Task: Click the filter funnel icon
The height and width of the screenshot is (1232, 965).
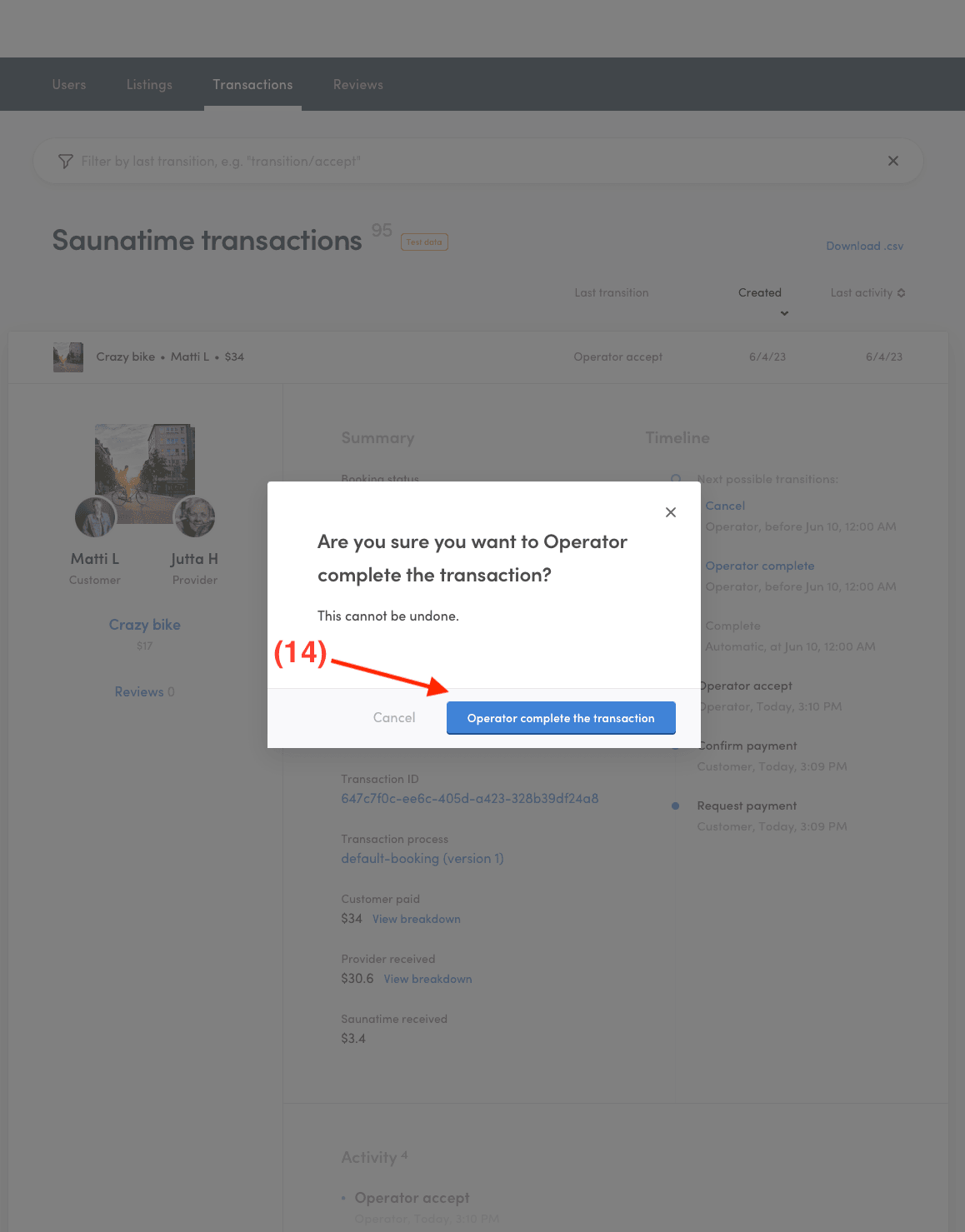Action: click(66, 162)
